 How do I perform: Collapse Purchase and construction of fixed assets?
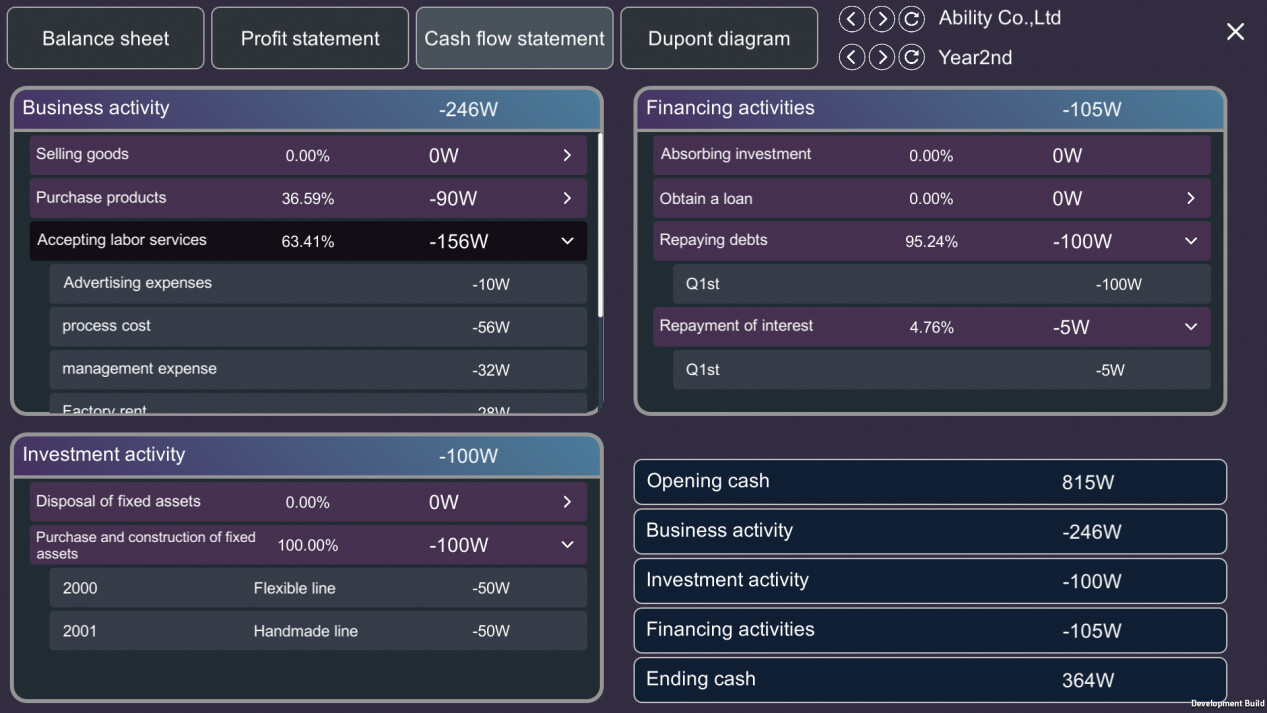(x=567, y=545)
